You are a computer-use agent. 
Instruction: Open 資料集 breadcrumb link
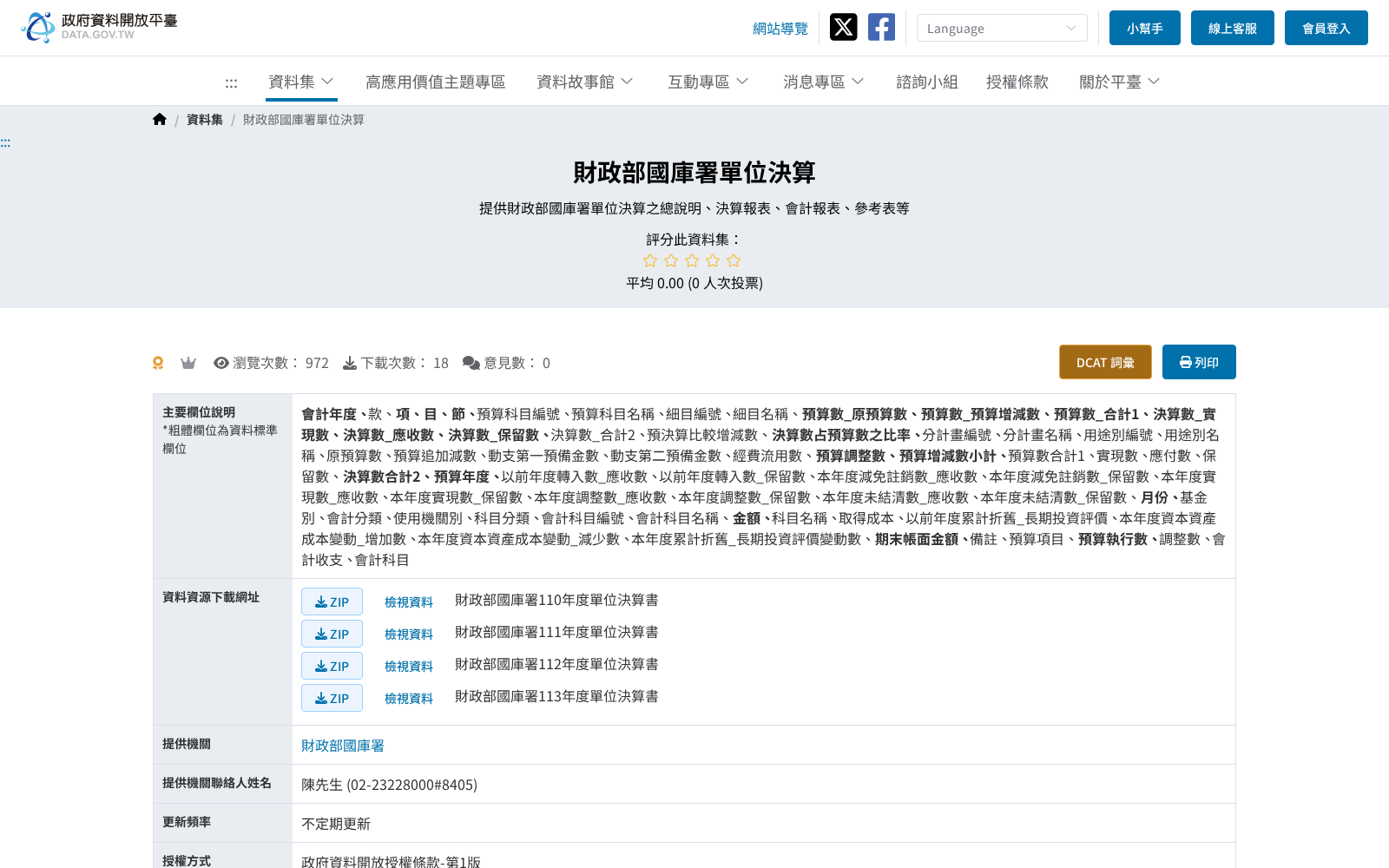pos(205,120)
